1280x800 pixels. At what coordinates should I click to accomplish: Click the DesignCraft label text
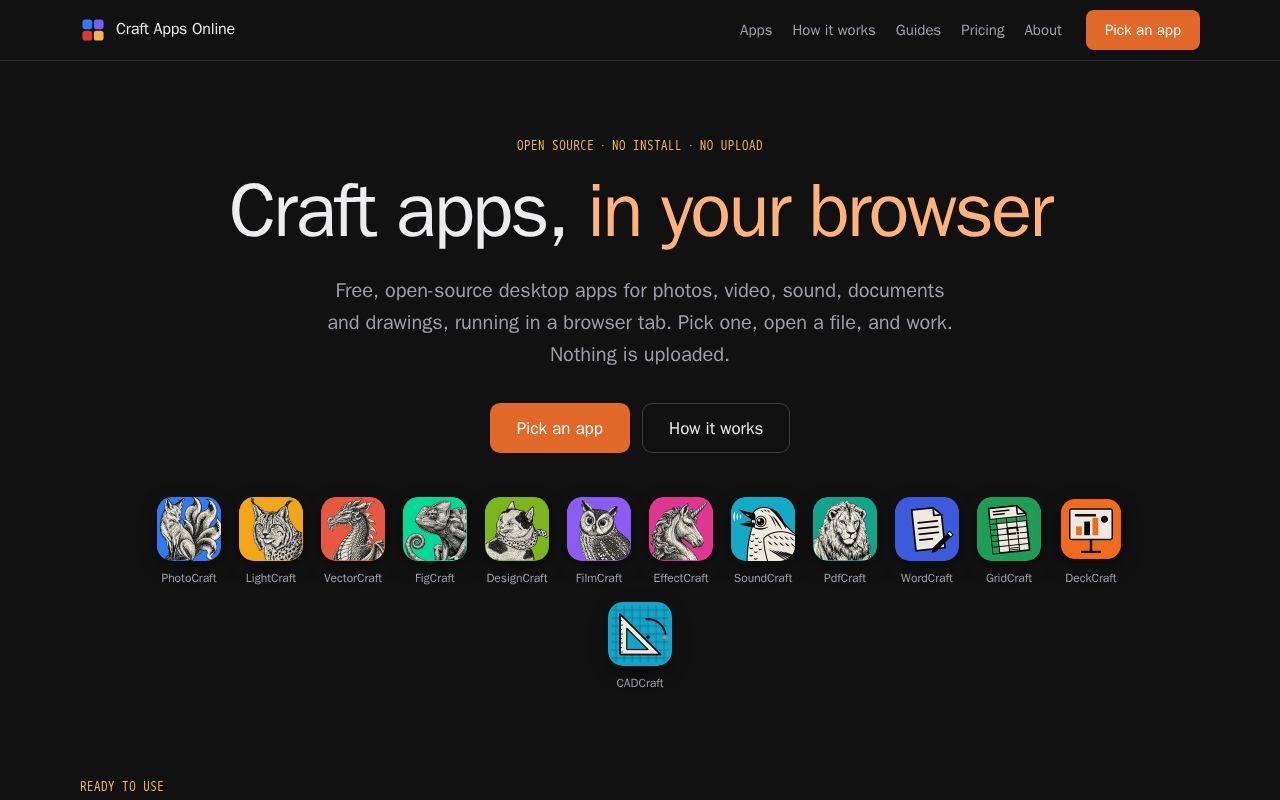tap(517, 578)
